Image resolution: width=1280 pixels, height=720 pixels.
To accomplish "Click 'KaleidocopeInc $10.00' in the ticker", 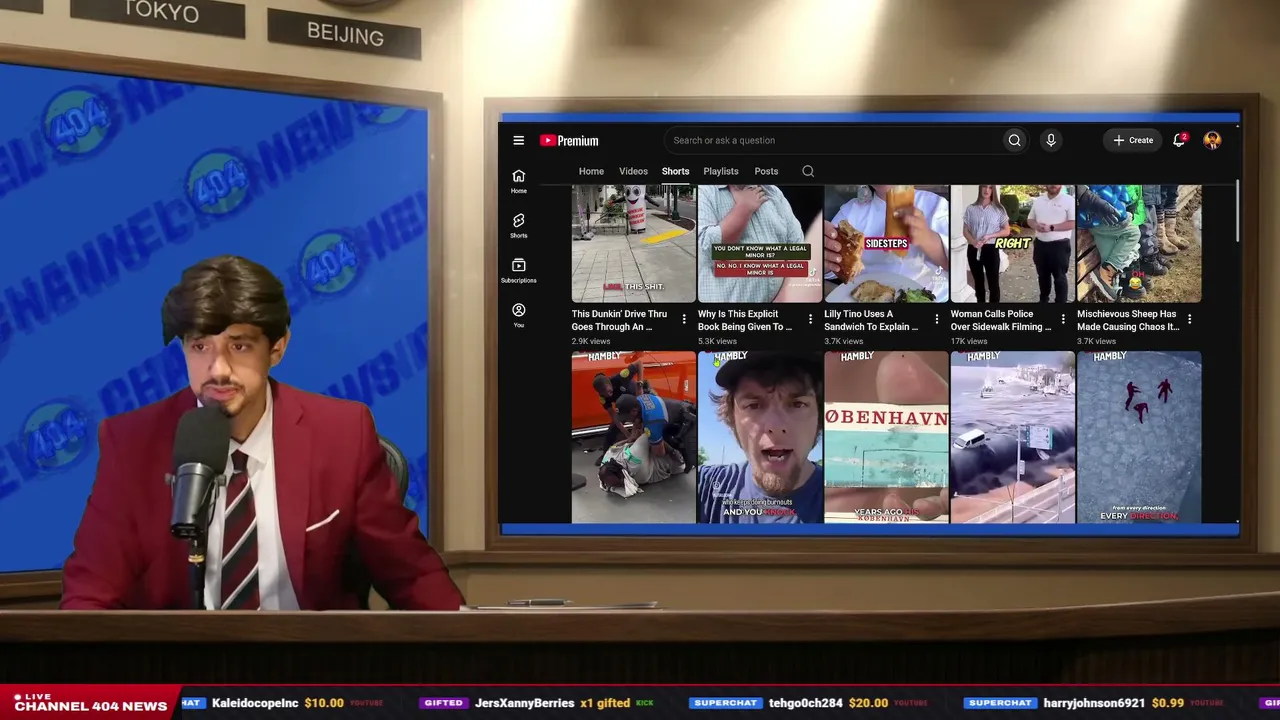I will pos(277,703).
